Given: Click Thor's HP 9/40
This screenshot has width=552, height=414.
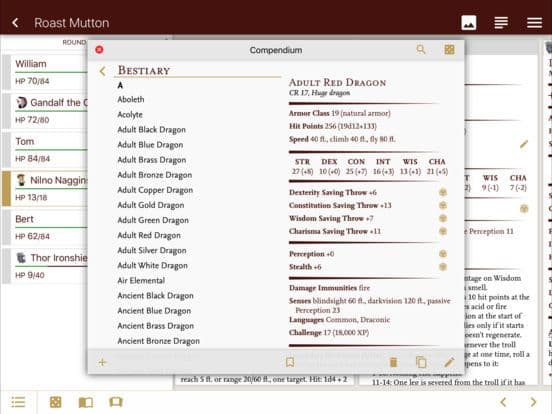Looking at the screenshot, I should coord(30,275).
